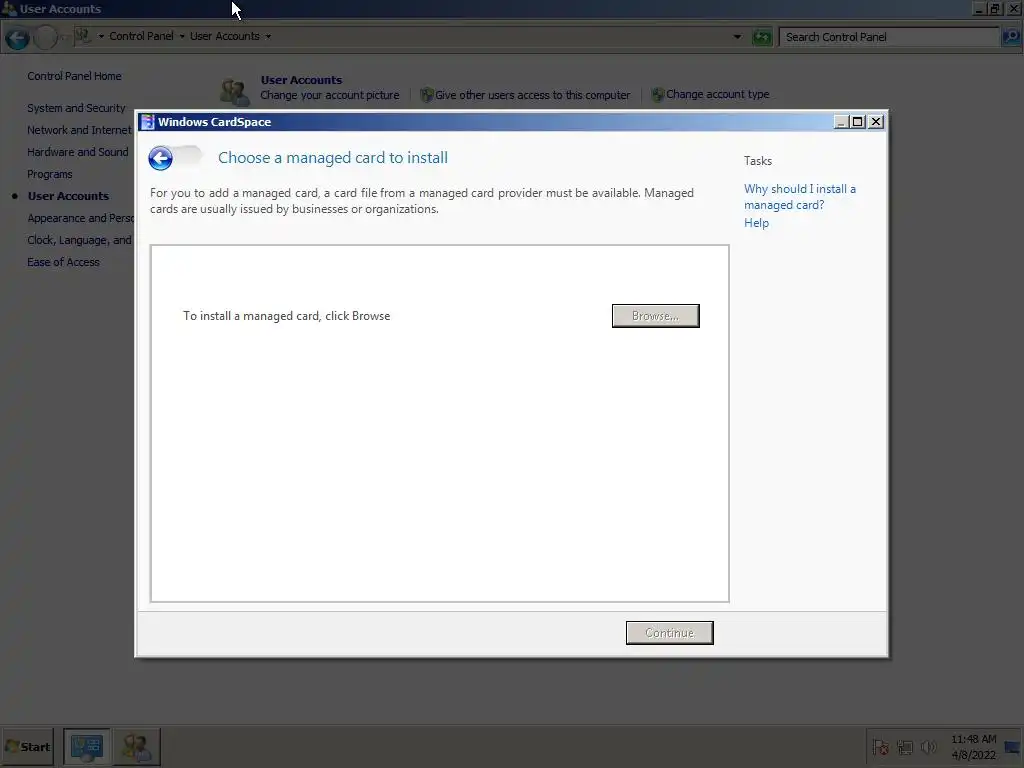Click the User Accounts address bar icon
This screenshot has width=1024, height=768.
point(82,36)
